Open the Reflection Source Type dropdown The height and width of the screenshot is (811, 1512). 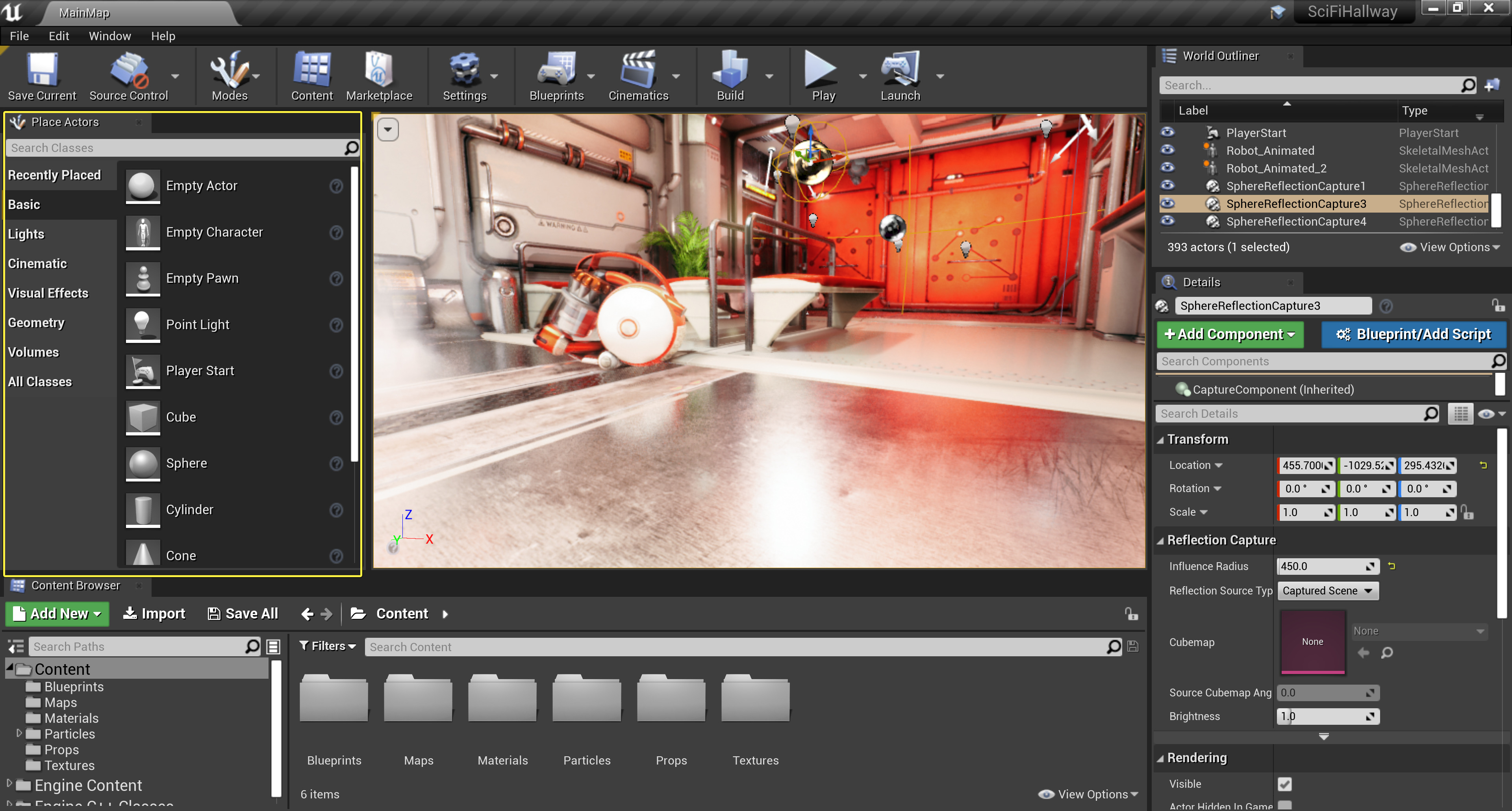click(x=1327, y=591)
